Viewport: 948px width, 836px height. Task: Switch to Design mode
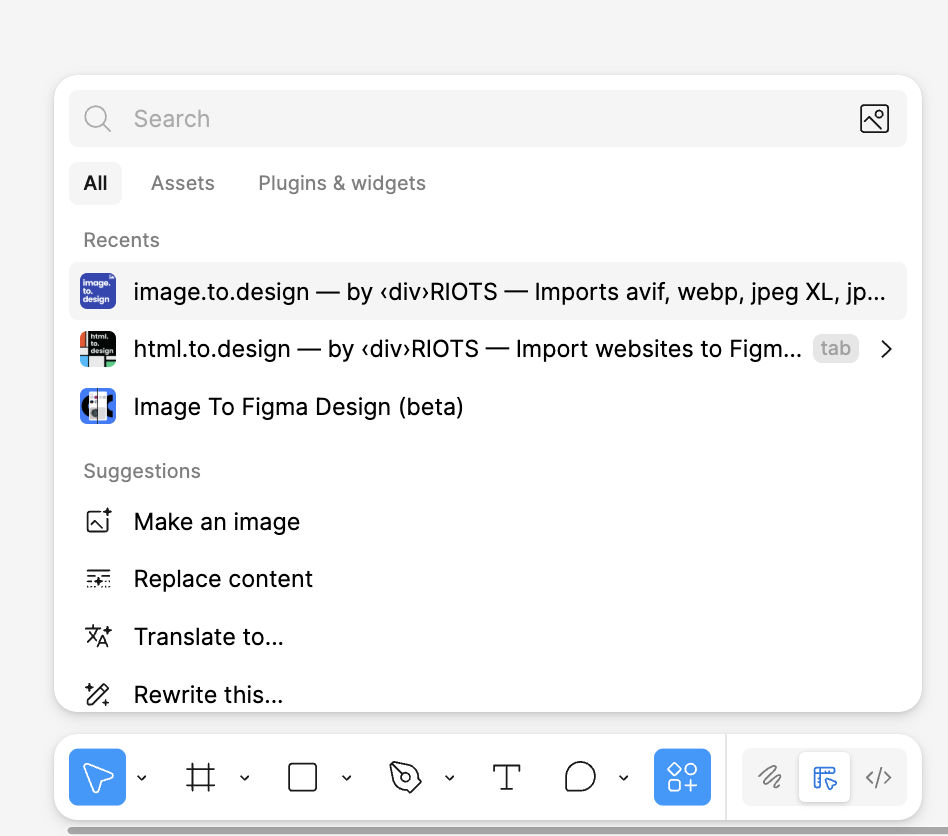coord(824,777)
